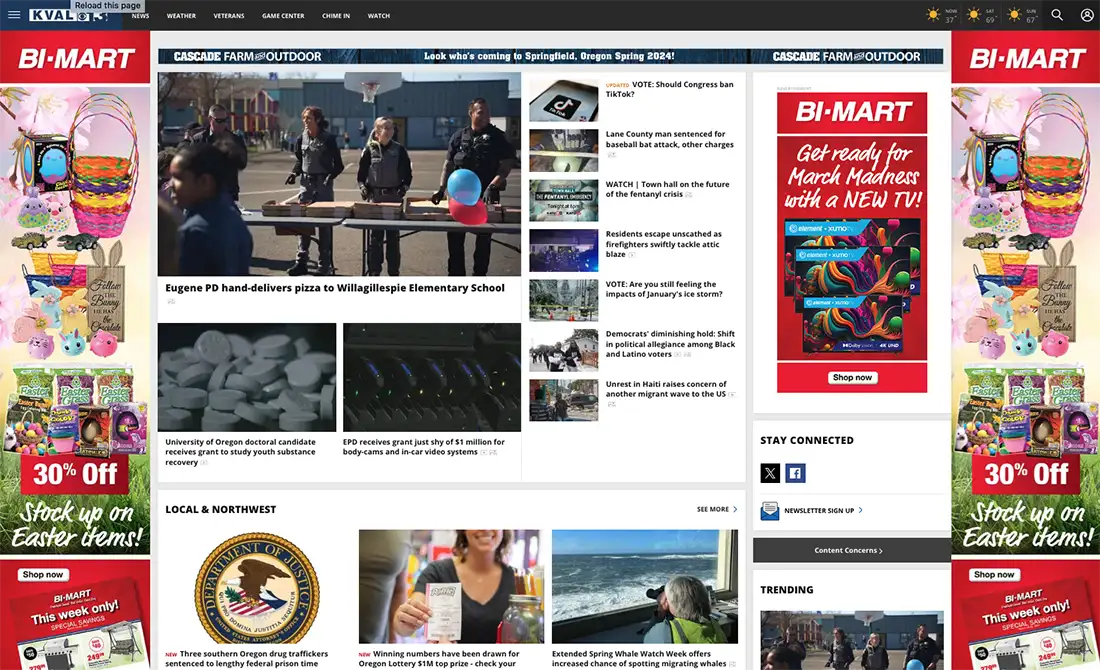Open the Game Center menu item
1100x670 pixels.
[x=283, y=15]
